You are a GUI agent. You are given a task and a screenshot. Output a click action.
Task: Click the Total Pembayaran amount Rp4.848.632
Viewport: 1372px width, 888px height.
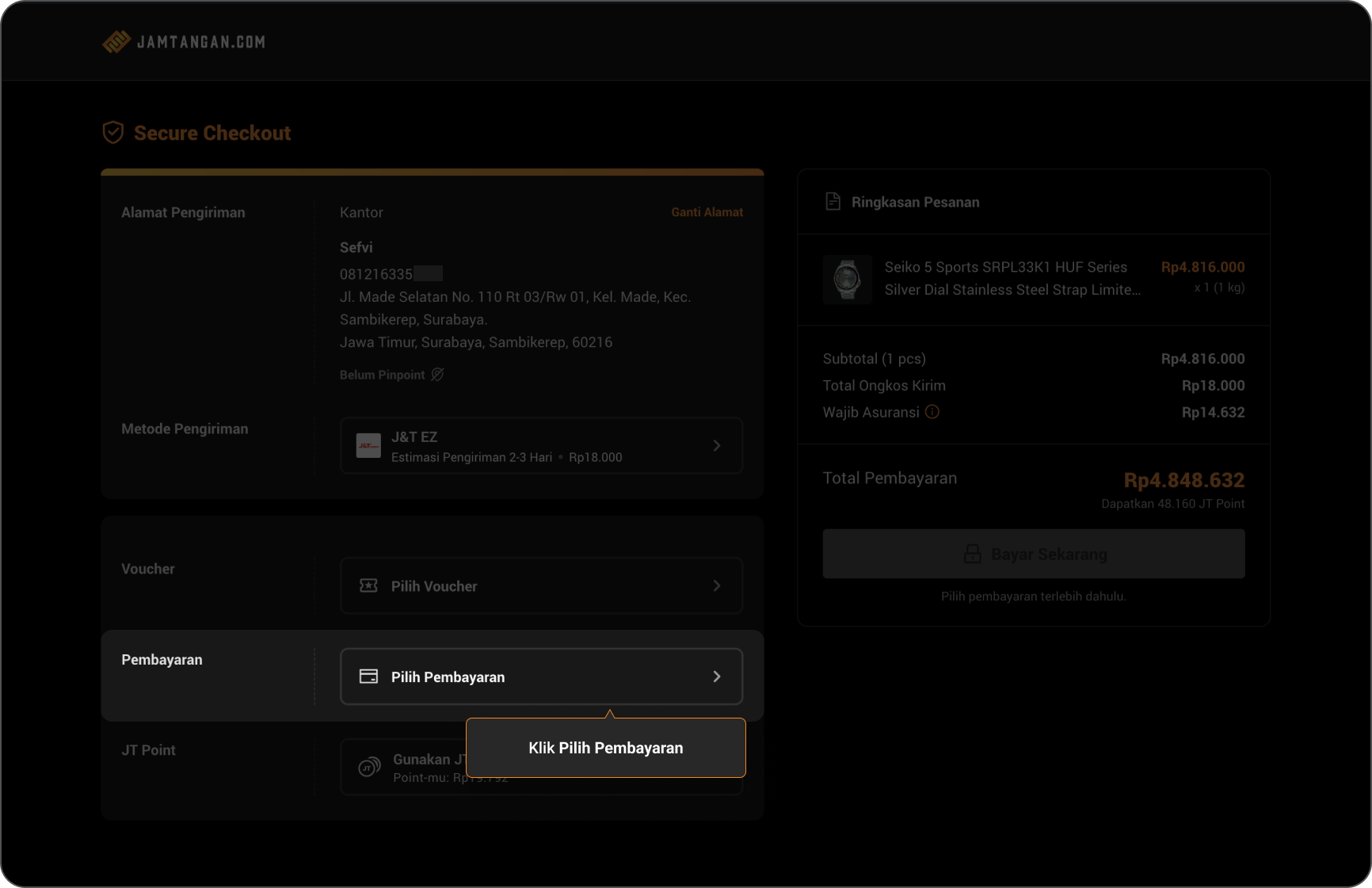(x=1184, y=480)
